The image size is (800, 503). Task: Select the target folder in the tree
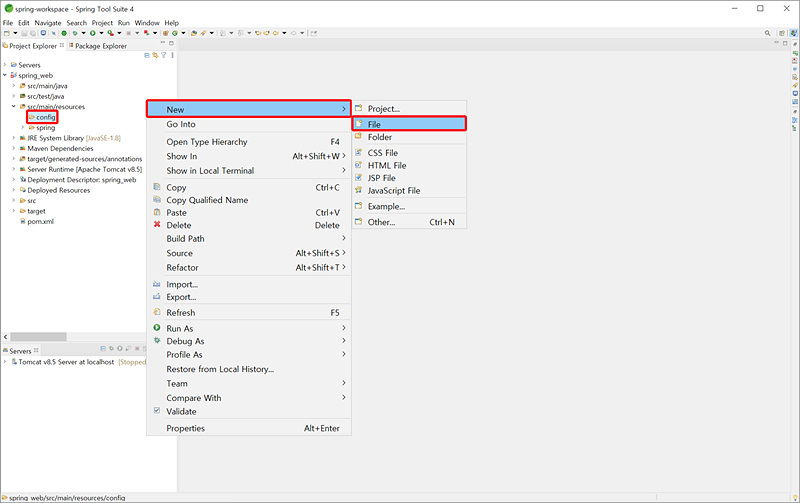coord(32,211)
